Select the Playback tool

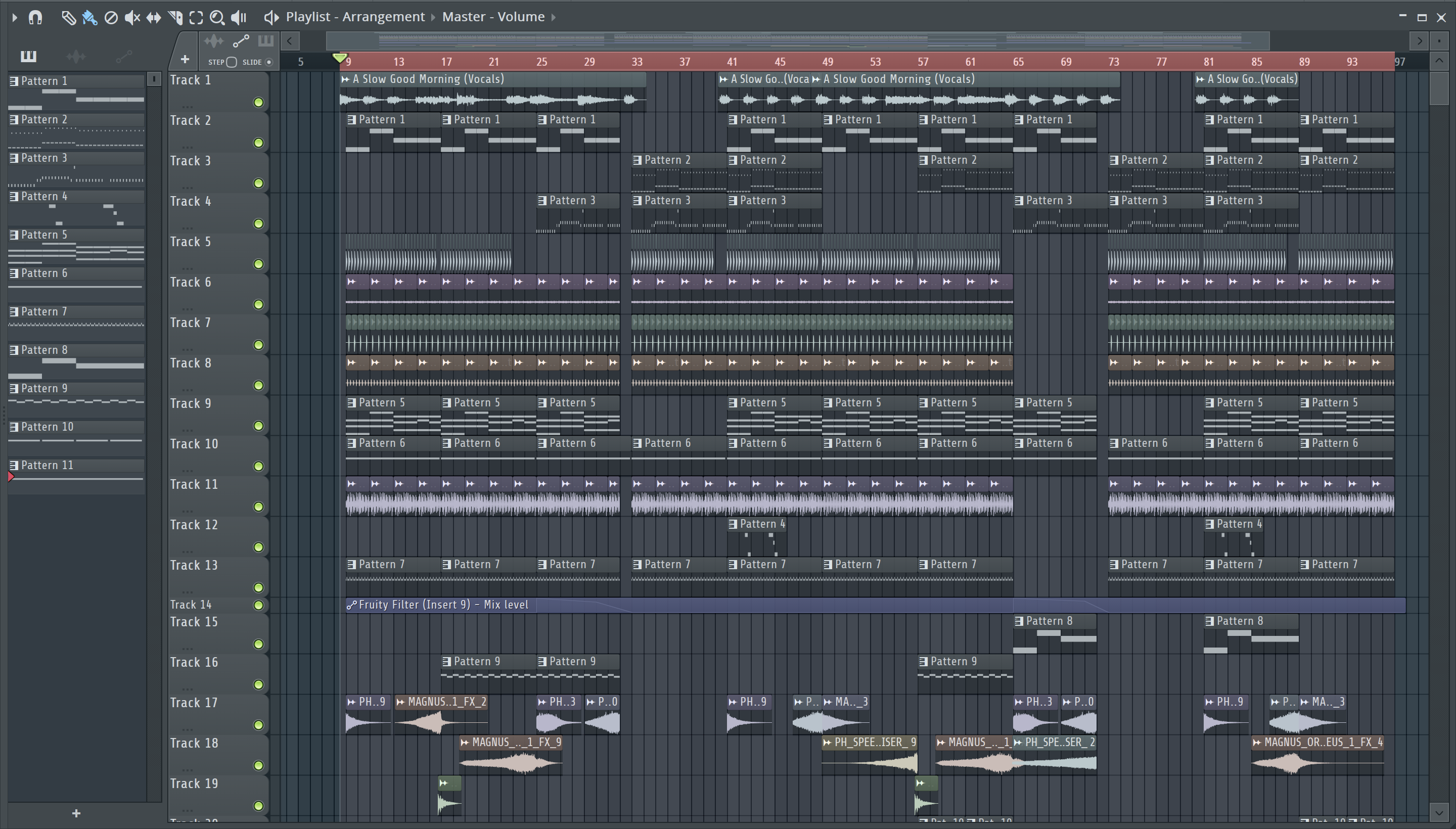(239, 18)
